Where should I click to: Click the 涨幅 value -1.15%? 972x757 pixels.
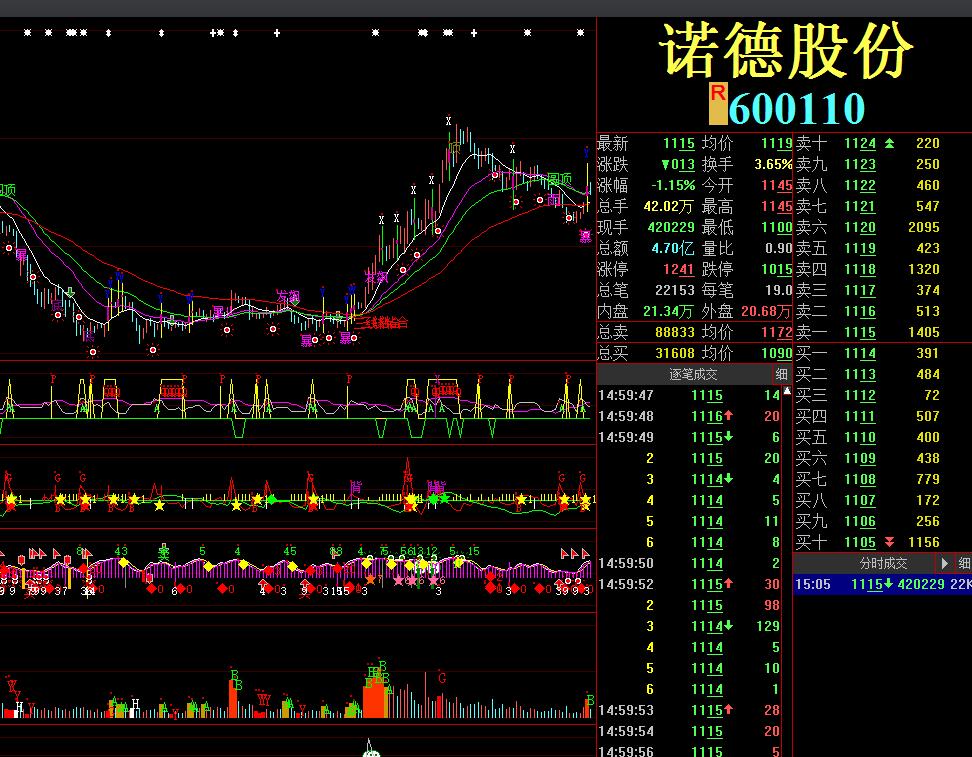[673, 185]
